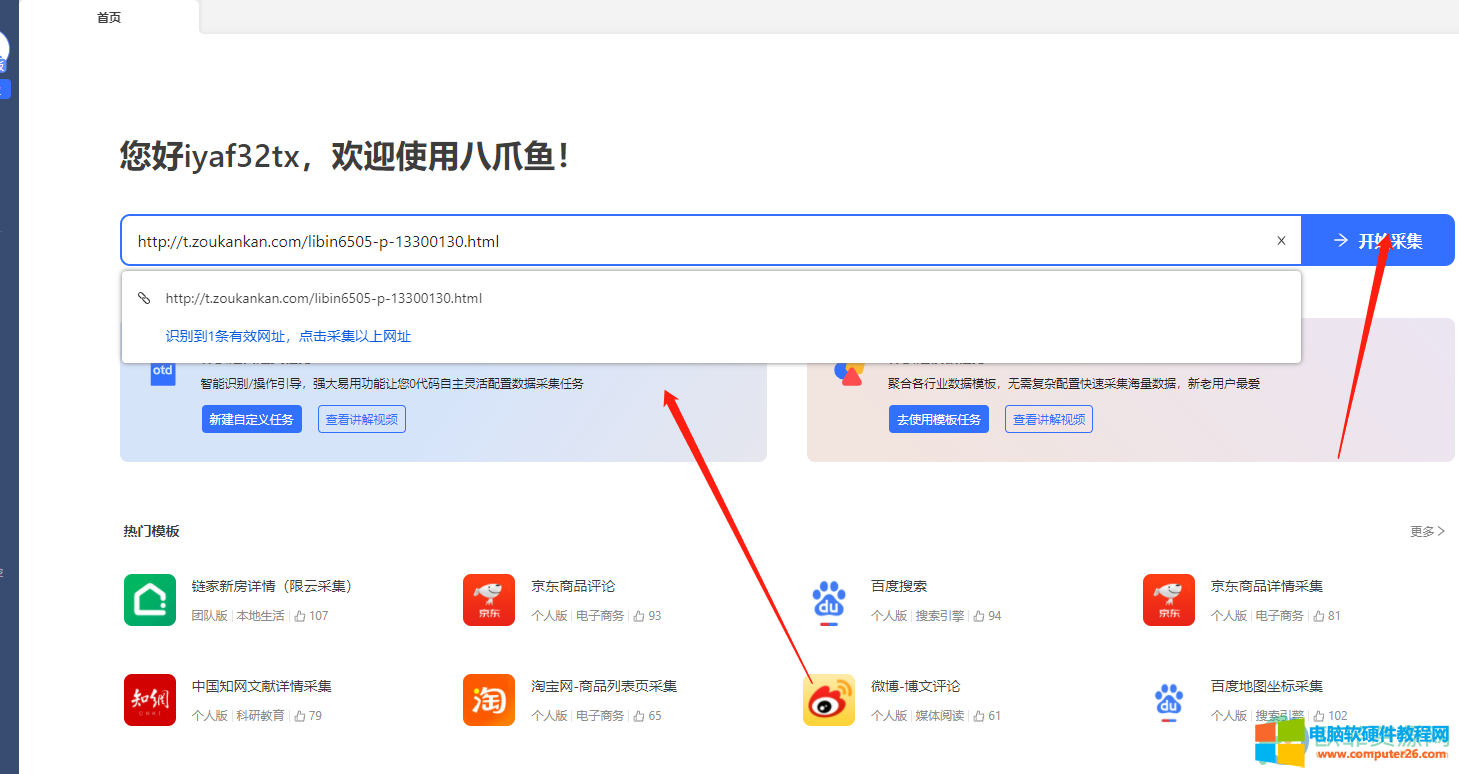Screen dimensions: 1459x774
Task: Click thumbs-up count 94 on 百度搜索
Action: point(987,616)
